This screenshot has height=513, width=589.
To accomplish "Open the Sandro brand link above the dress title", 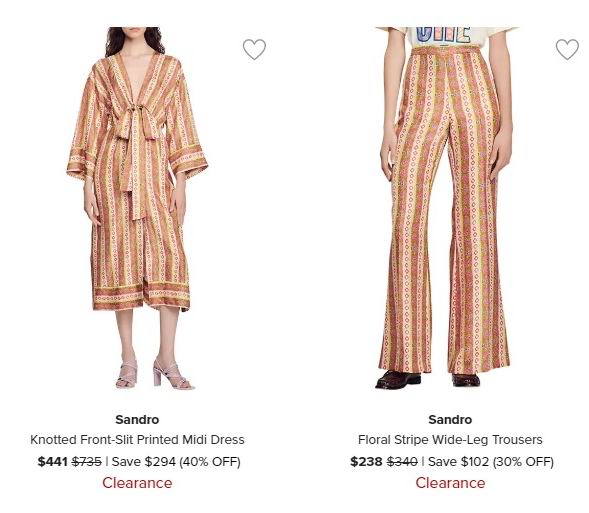I will (x=137, y=419).
